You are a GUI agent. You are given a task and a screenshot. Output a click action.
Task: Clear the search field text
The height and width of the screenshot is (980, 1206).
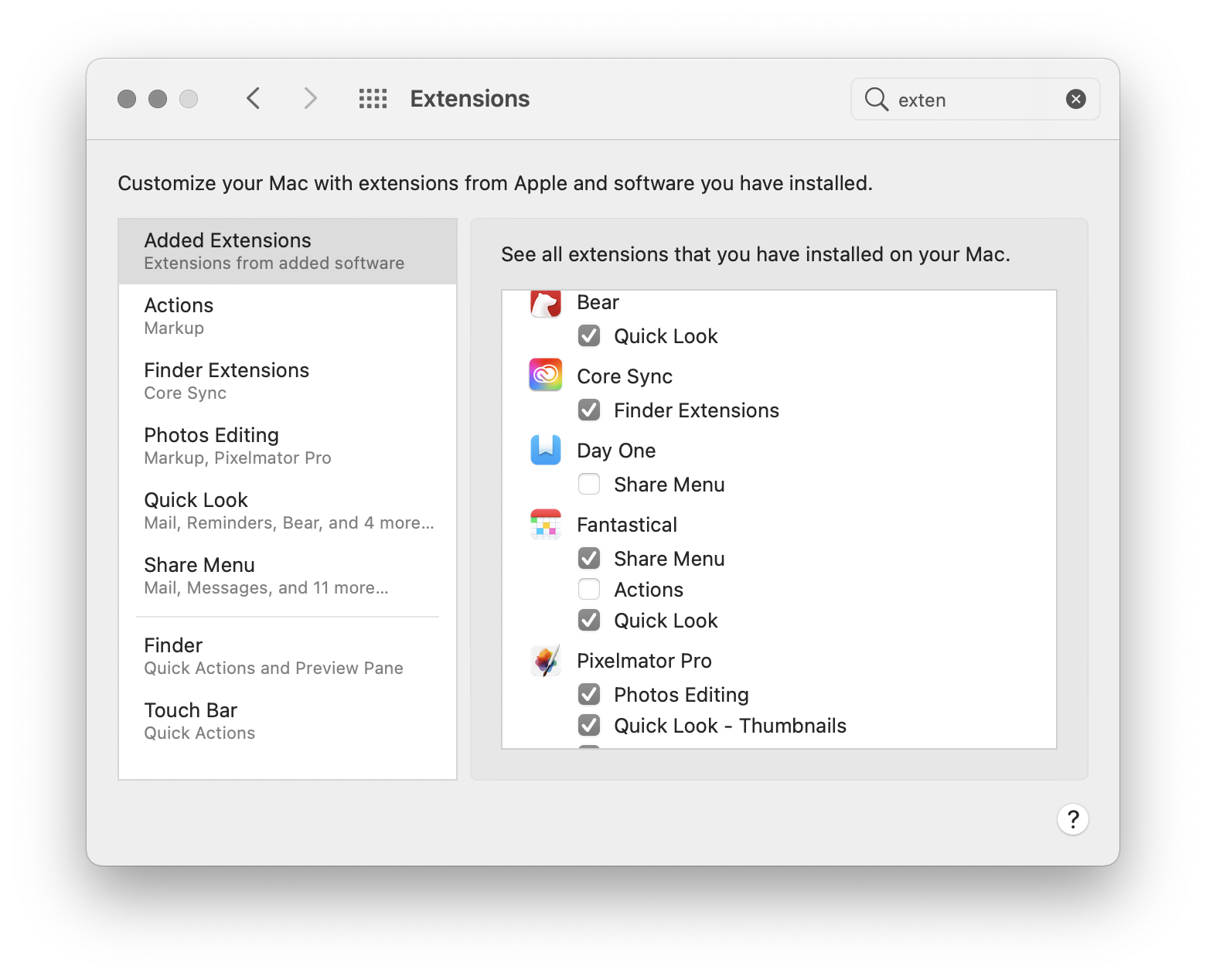click(1075, 99)
